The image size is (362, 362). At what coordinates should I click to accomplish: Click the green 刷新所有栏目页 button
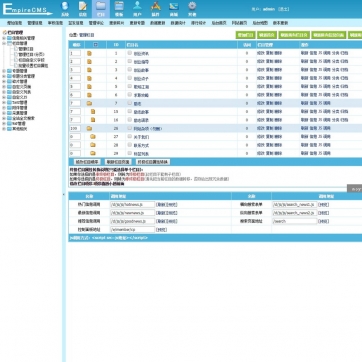click(294, 35)
